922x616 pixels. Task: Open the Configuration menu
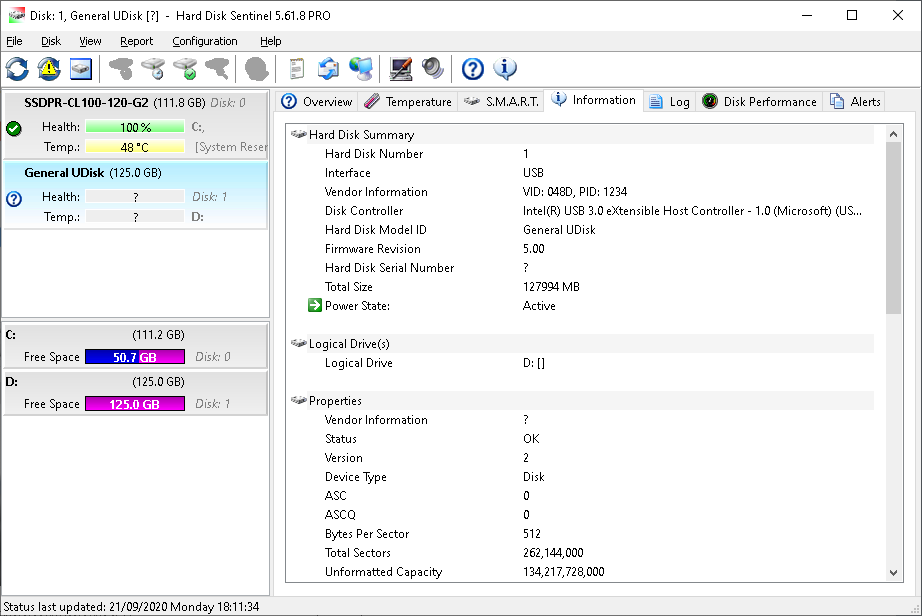pos(205,41)
